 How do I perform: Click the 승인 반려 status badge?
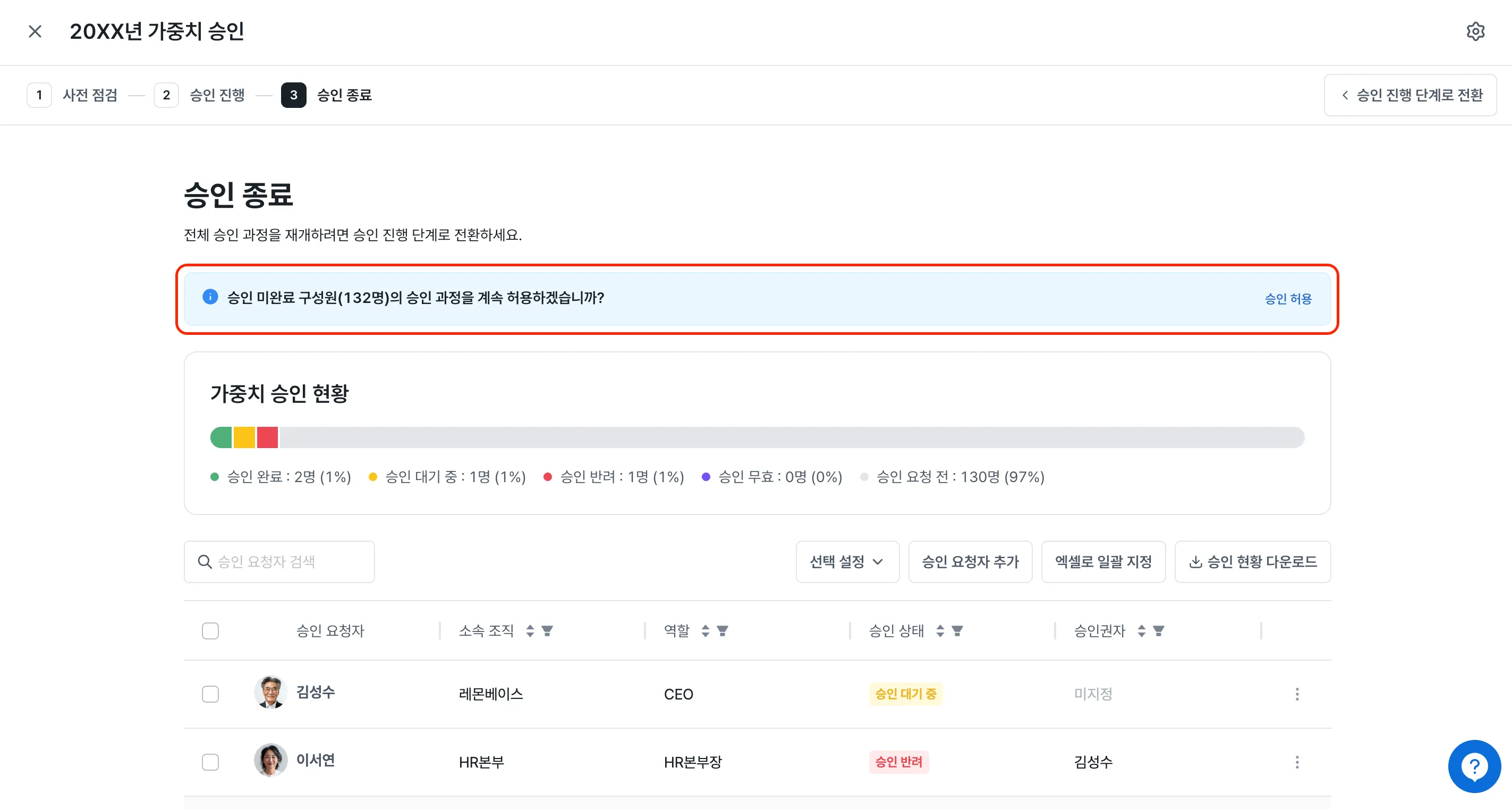[898, 762]
